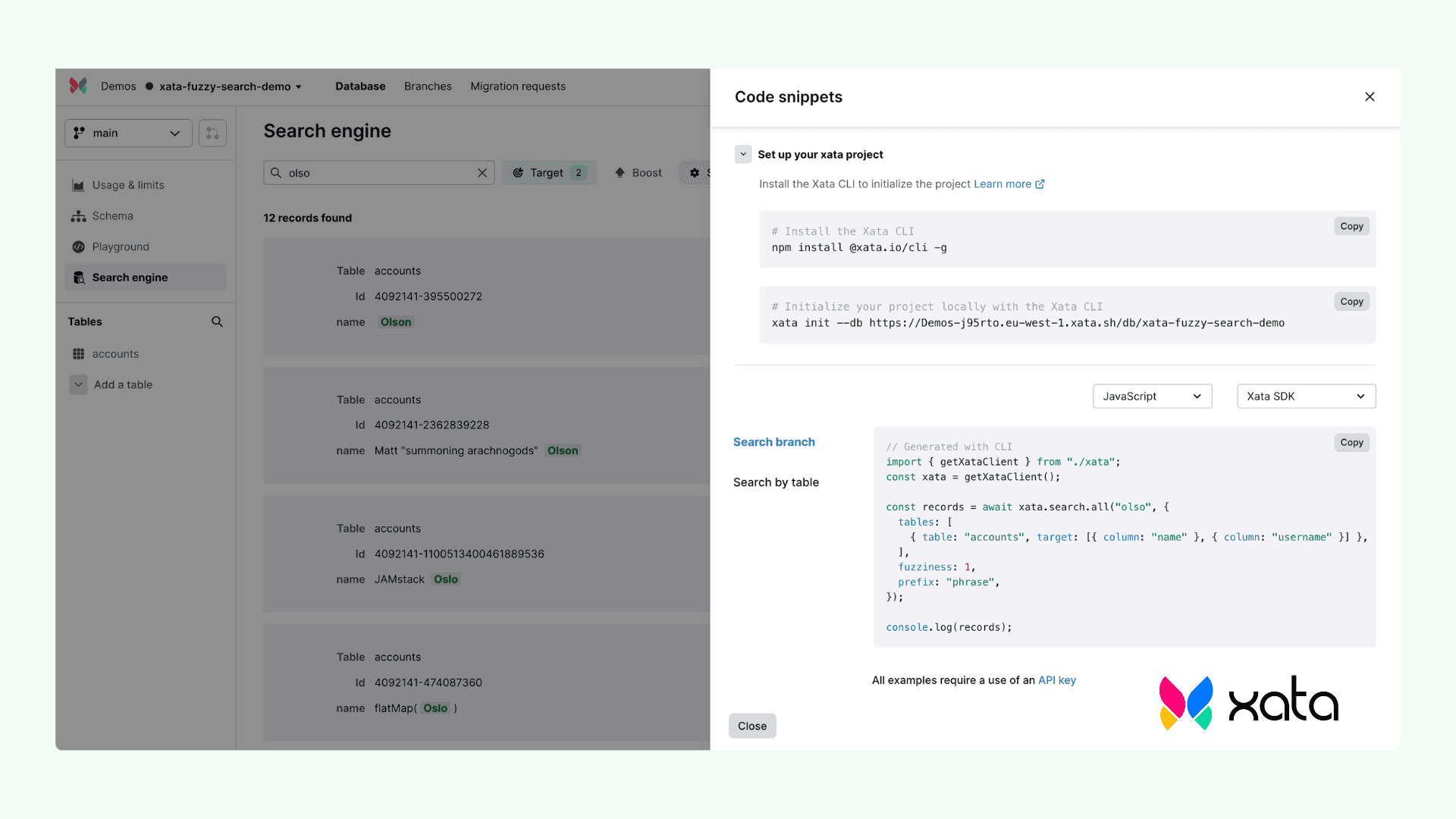Open the search settings gear

(x=694, y=173)
